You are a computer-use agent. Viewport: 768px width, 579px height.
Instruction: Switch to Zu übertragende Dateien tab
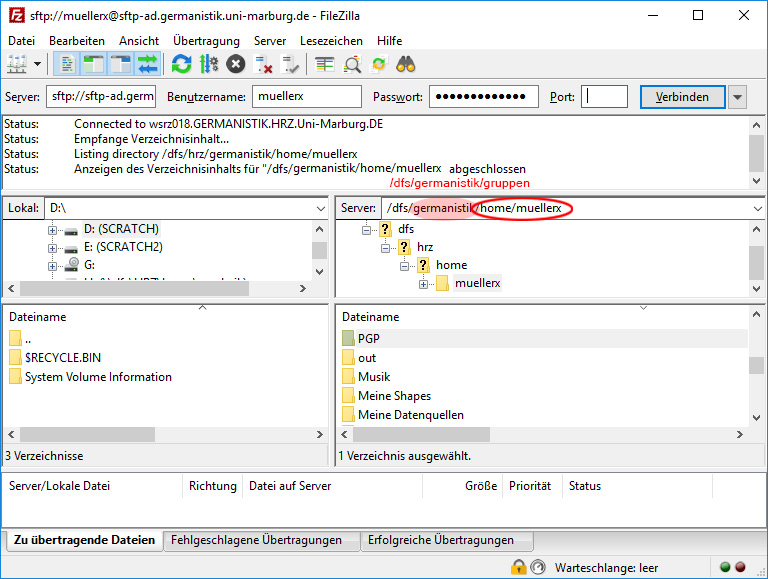84,540
